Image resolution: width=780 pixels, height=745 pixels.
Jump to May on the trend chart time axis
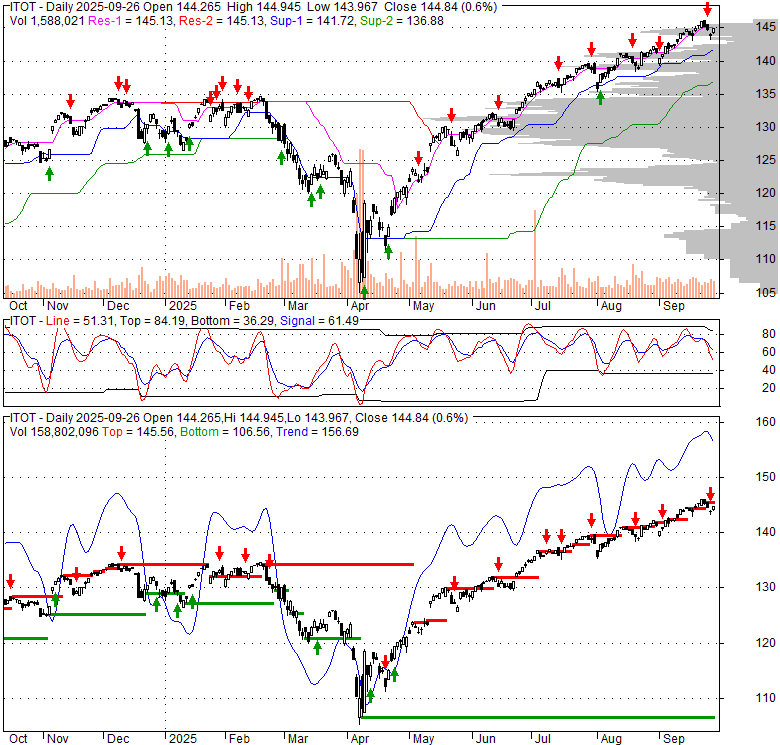coord(423,739)
